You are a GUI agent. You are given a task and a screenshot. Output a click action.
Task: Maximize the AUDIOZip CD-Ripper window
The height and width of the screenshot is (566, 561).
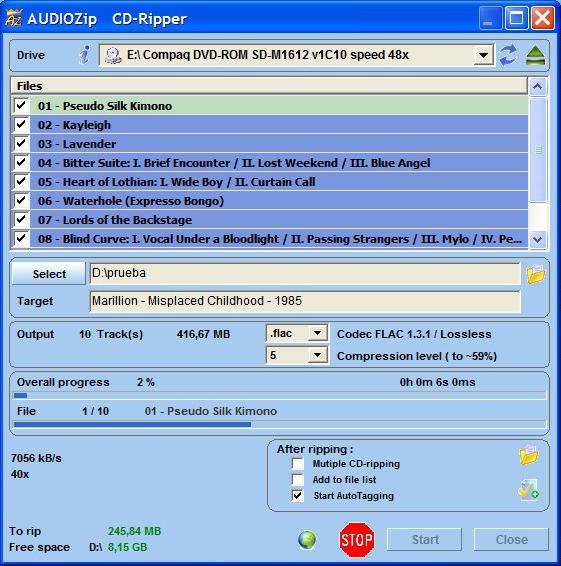(516, 18)
